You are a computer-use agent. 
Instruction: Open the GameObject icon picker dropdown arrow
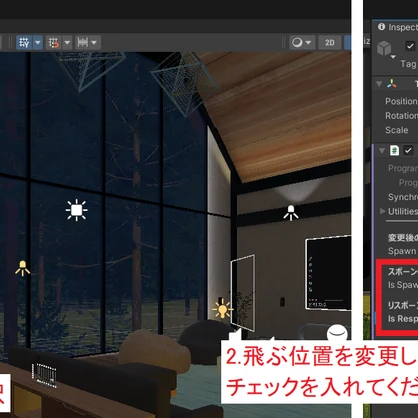(x=393, y=57)
